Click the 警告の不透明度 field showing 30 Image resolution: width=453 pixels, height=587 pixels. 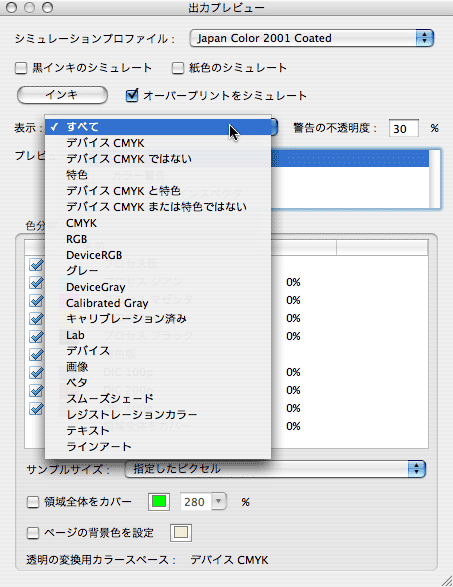[x=404, y=129]
